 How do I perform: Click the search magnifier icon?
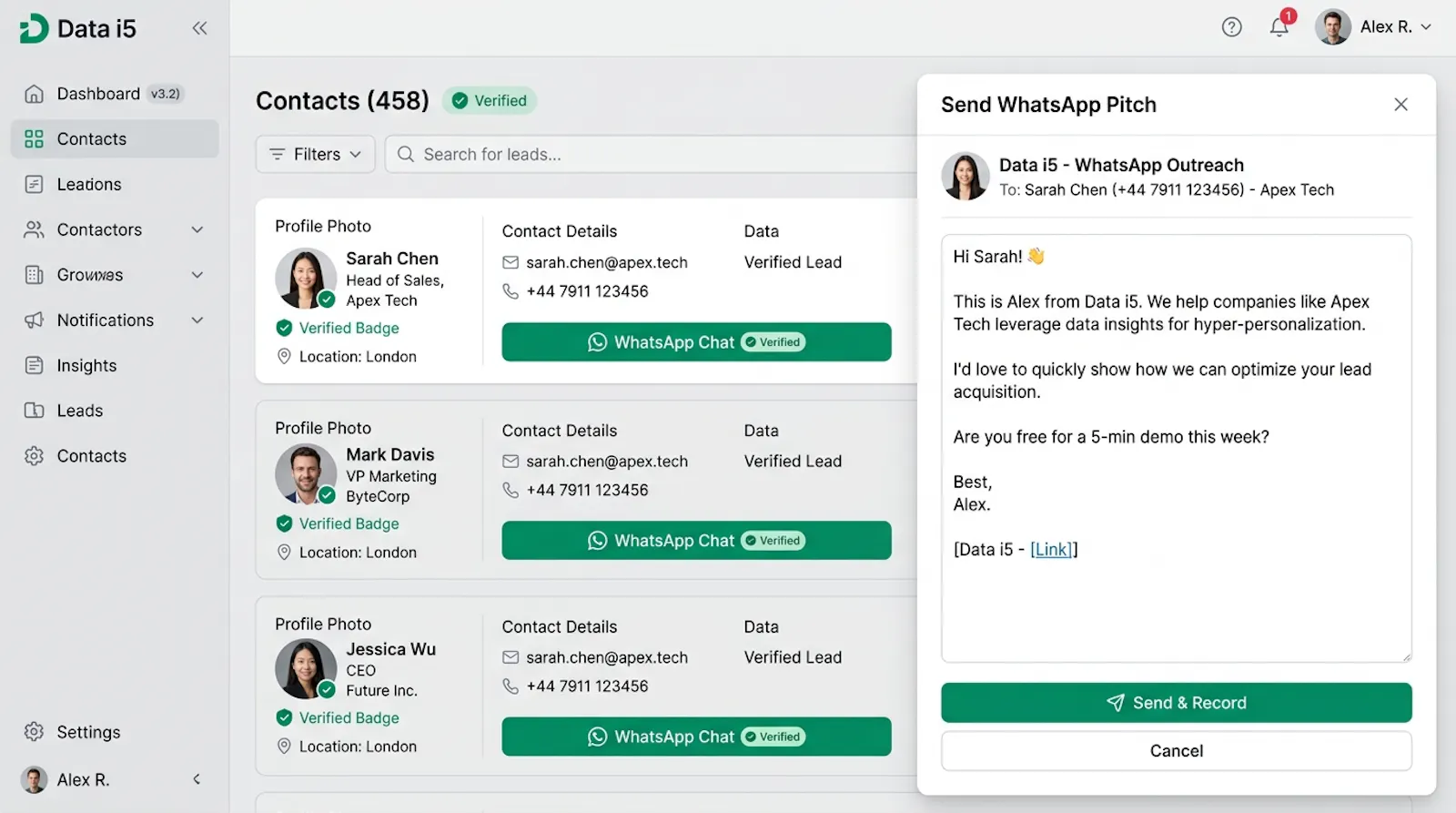pyautogui.click(x=406, y=154)
